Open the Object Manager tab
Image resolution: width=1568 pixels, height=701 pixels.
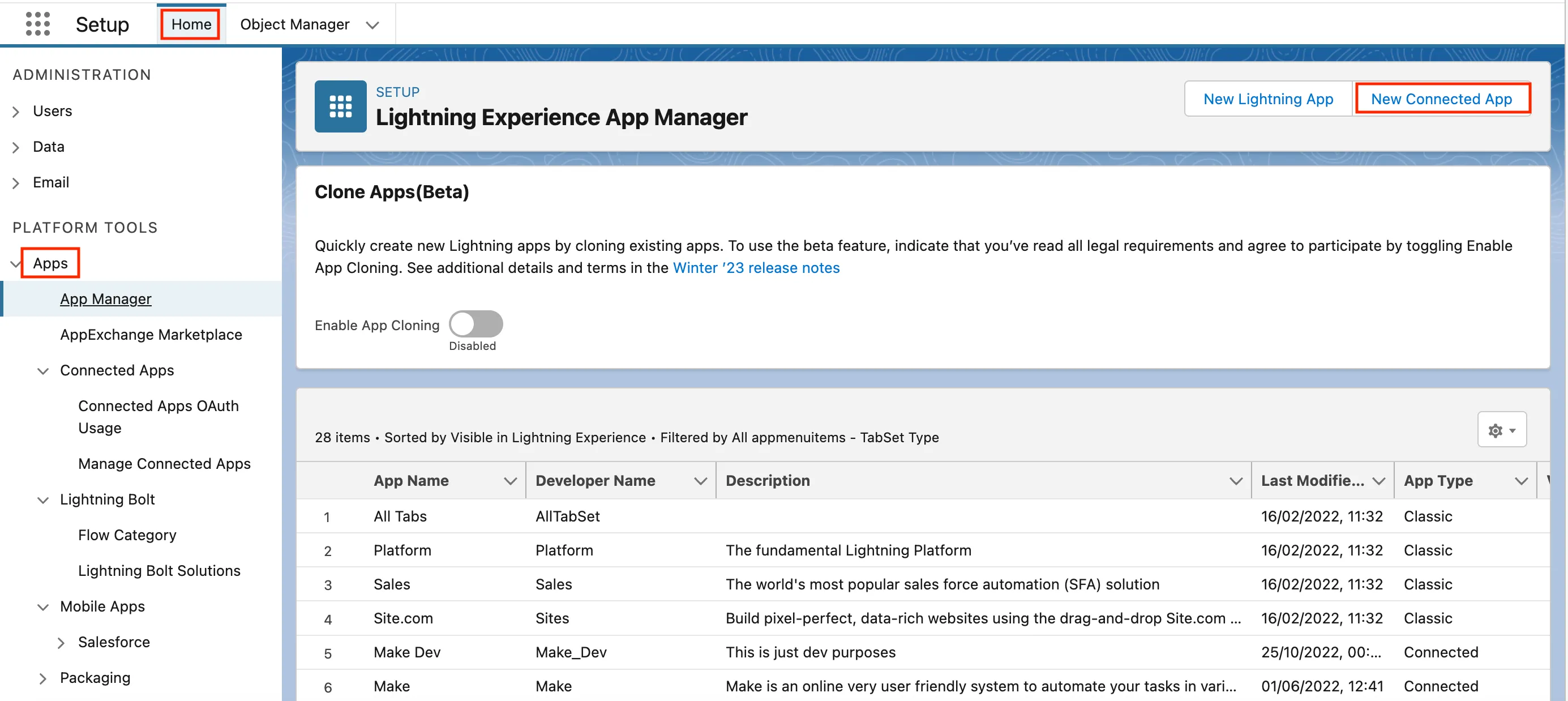coord(294,24)
